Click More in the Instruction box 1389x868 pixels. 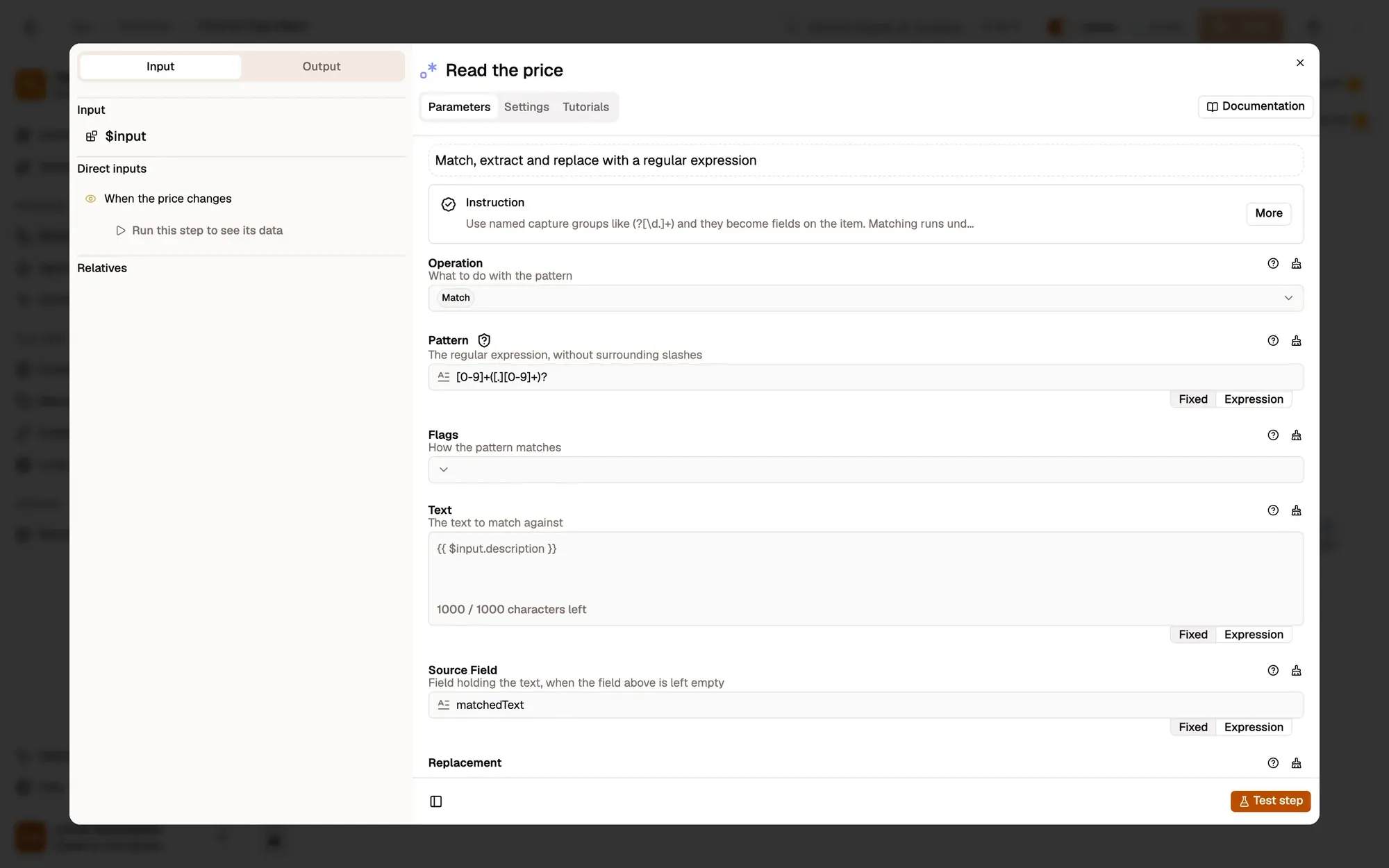pos(1268,213)
